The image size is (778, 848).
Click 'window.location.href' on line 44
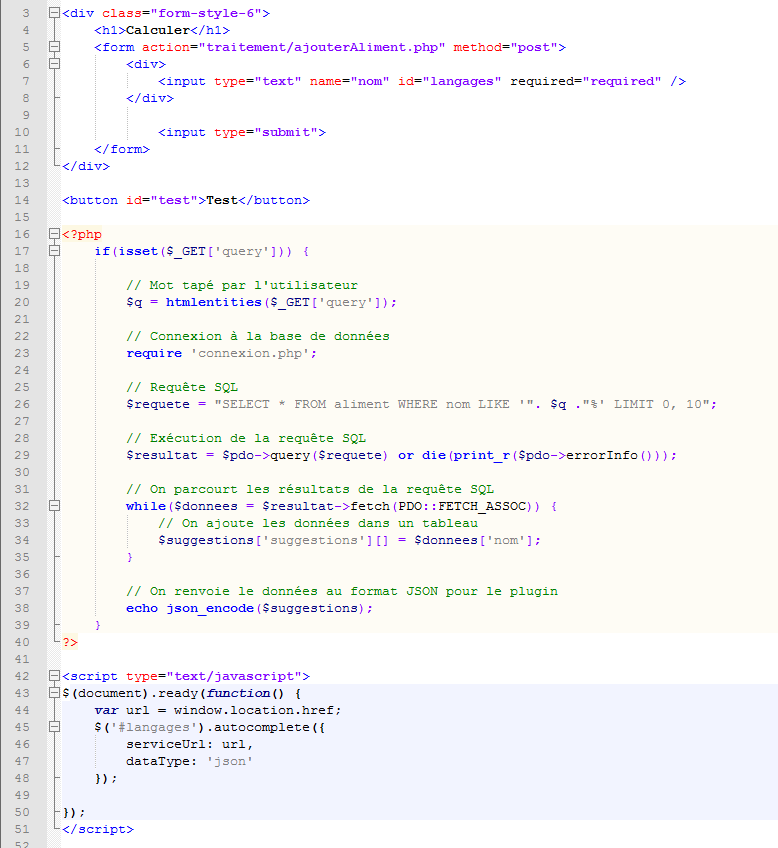[254, 710]
